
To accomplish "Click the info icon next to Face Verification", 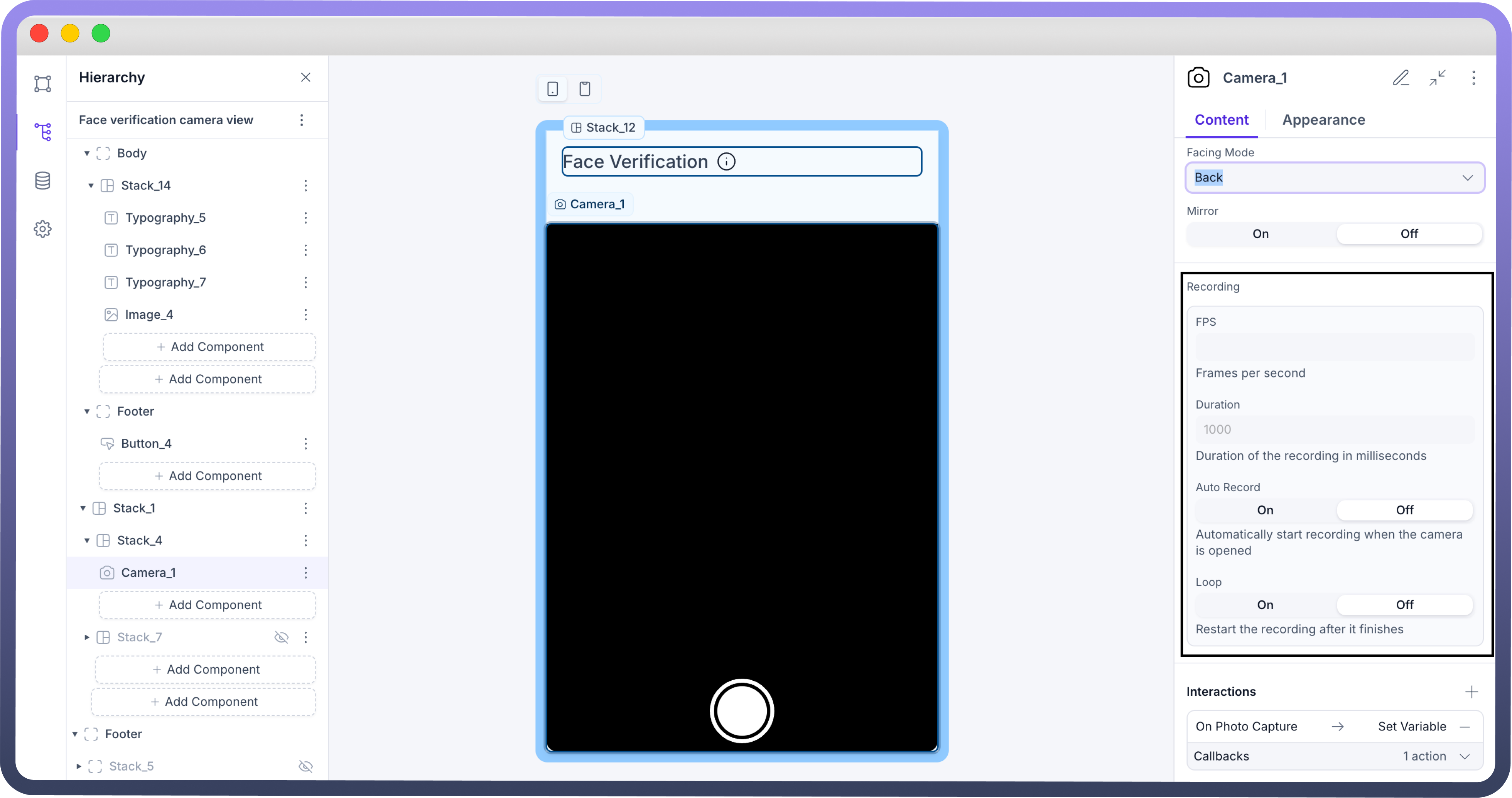I will [726, 161].
